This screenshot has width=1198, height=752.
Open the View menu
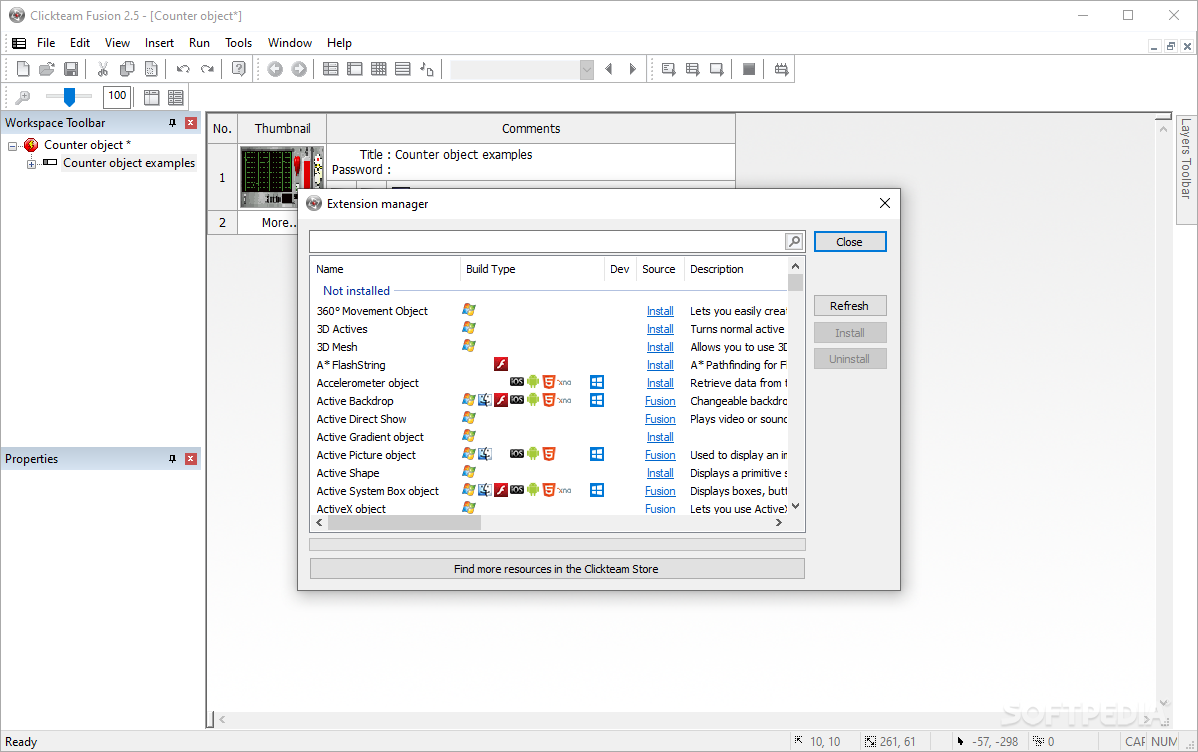pos(117,43)
